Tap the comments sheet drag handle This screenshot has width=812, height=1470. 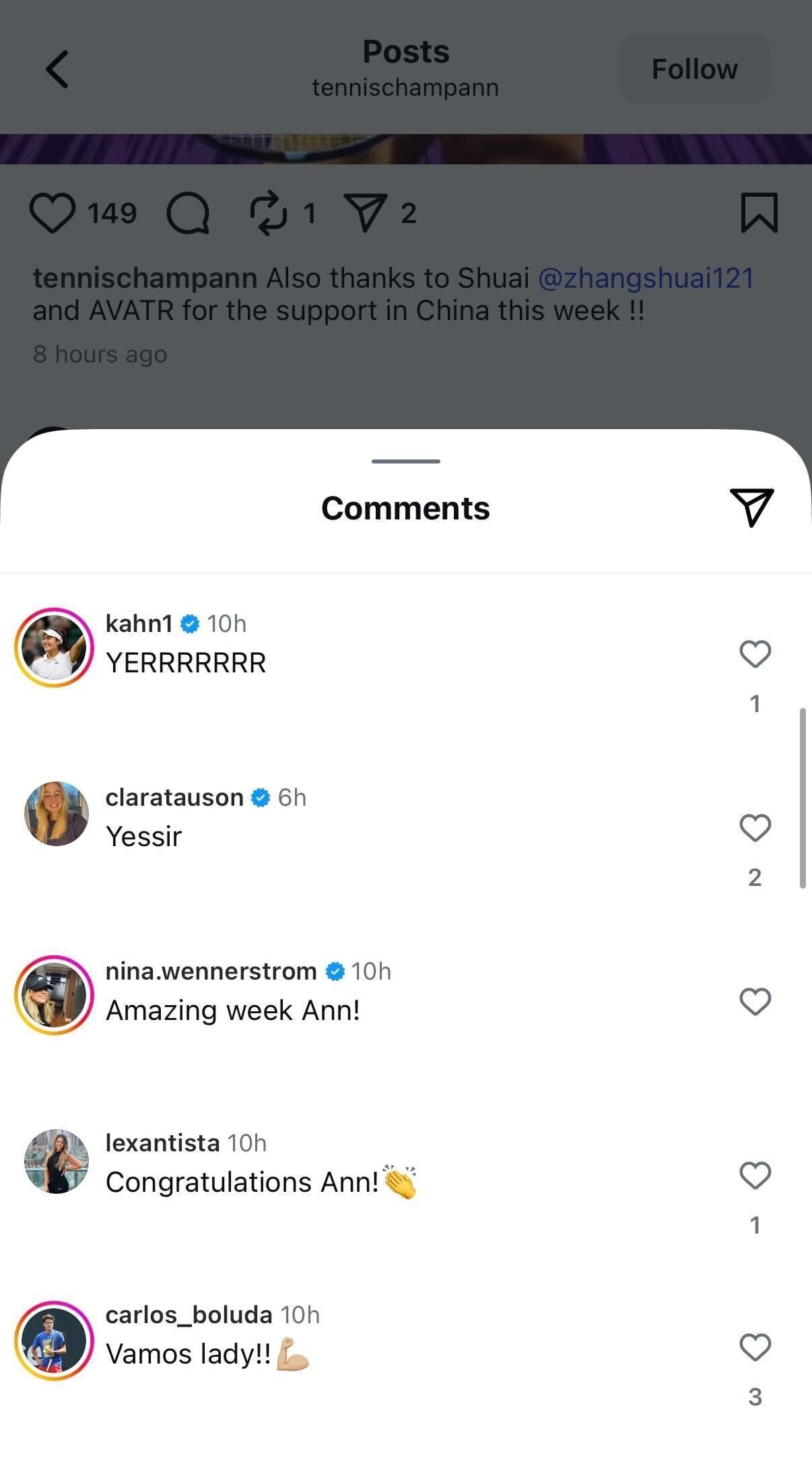point(405,461)
